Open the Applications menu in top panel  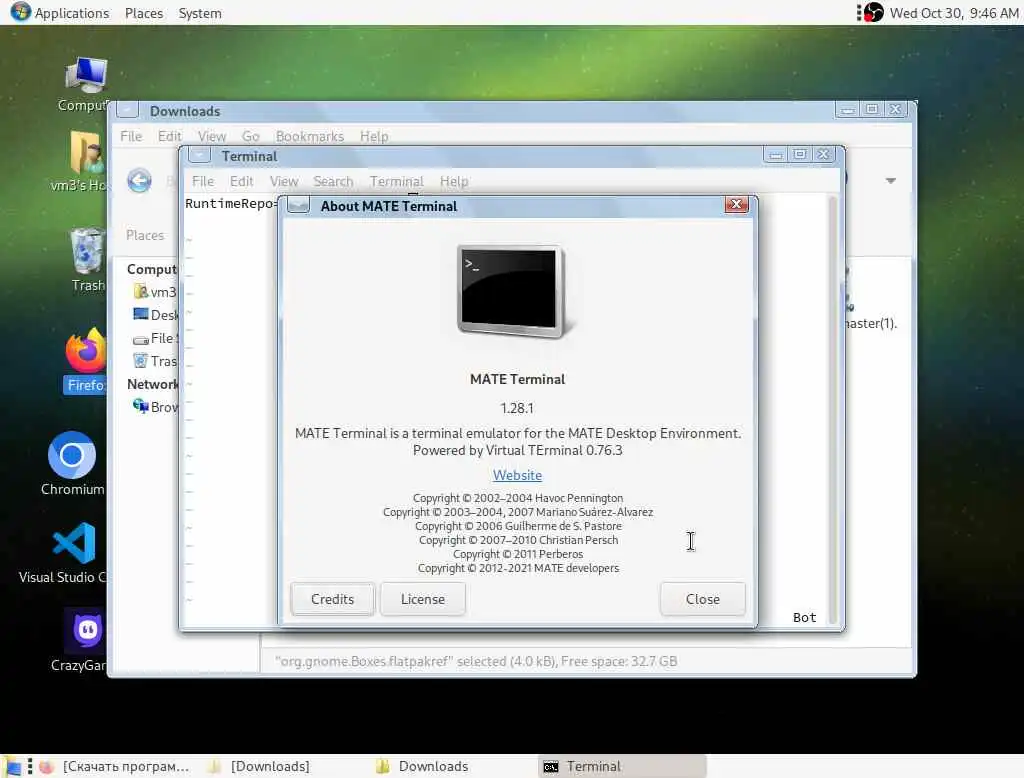[x=60, y=12]
